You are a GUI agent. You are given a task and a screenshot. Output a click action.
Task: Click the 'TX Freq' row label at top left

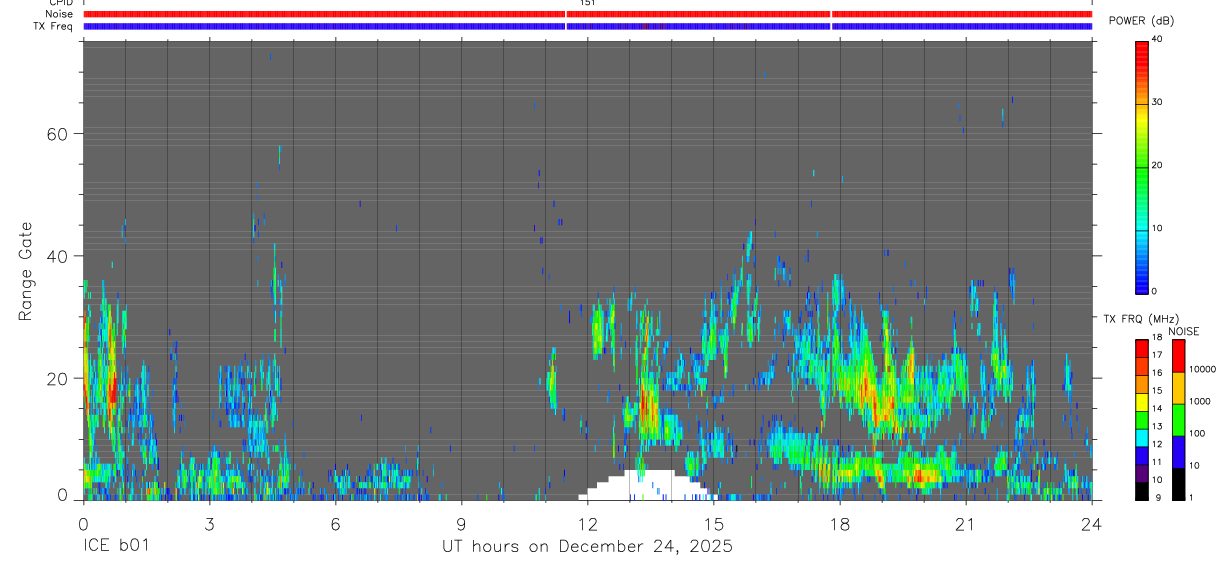click(55, 26)
